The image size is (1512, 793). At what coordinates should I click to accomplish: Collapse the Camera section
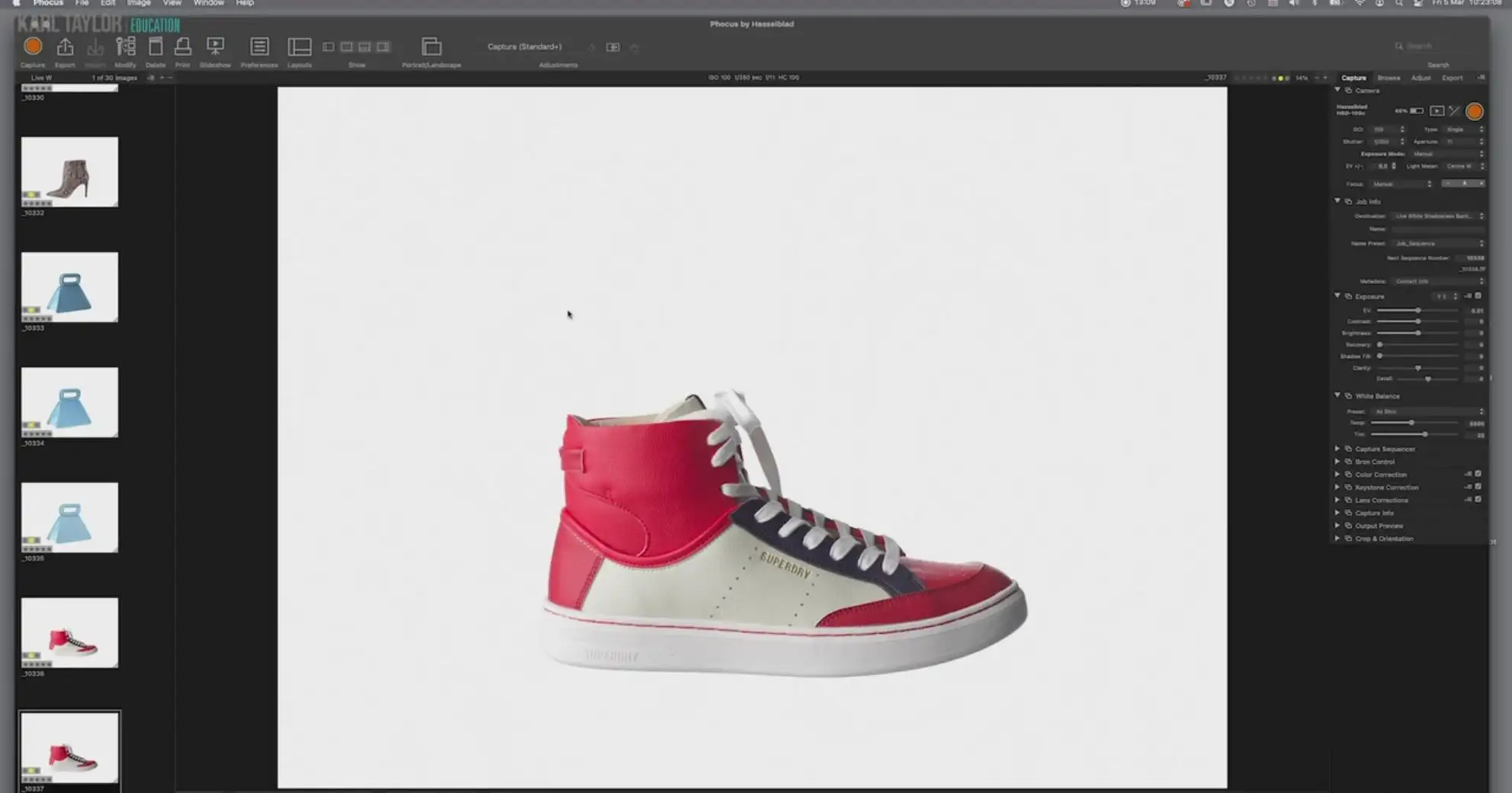click(x=1337, y=90)
